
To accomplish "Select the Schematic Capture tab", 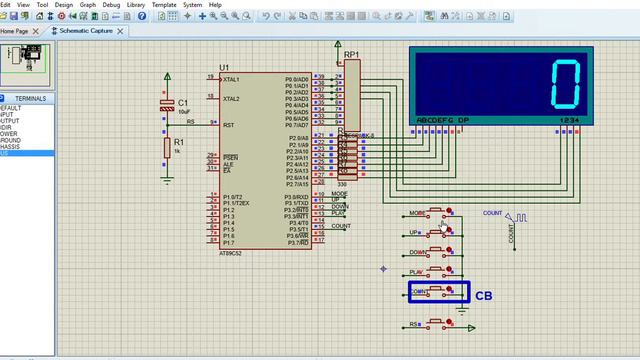I will (86, 31).
